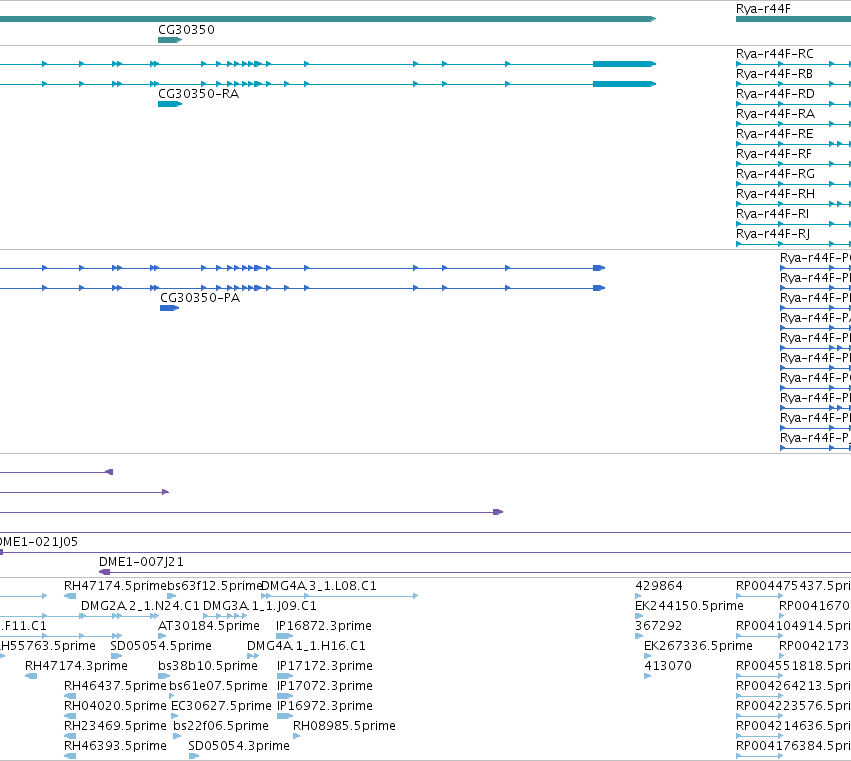This screenshot has height=761, width=851.
Task: Click the Rya-r44F-RE transcript label
Action: [774, 134]
